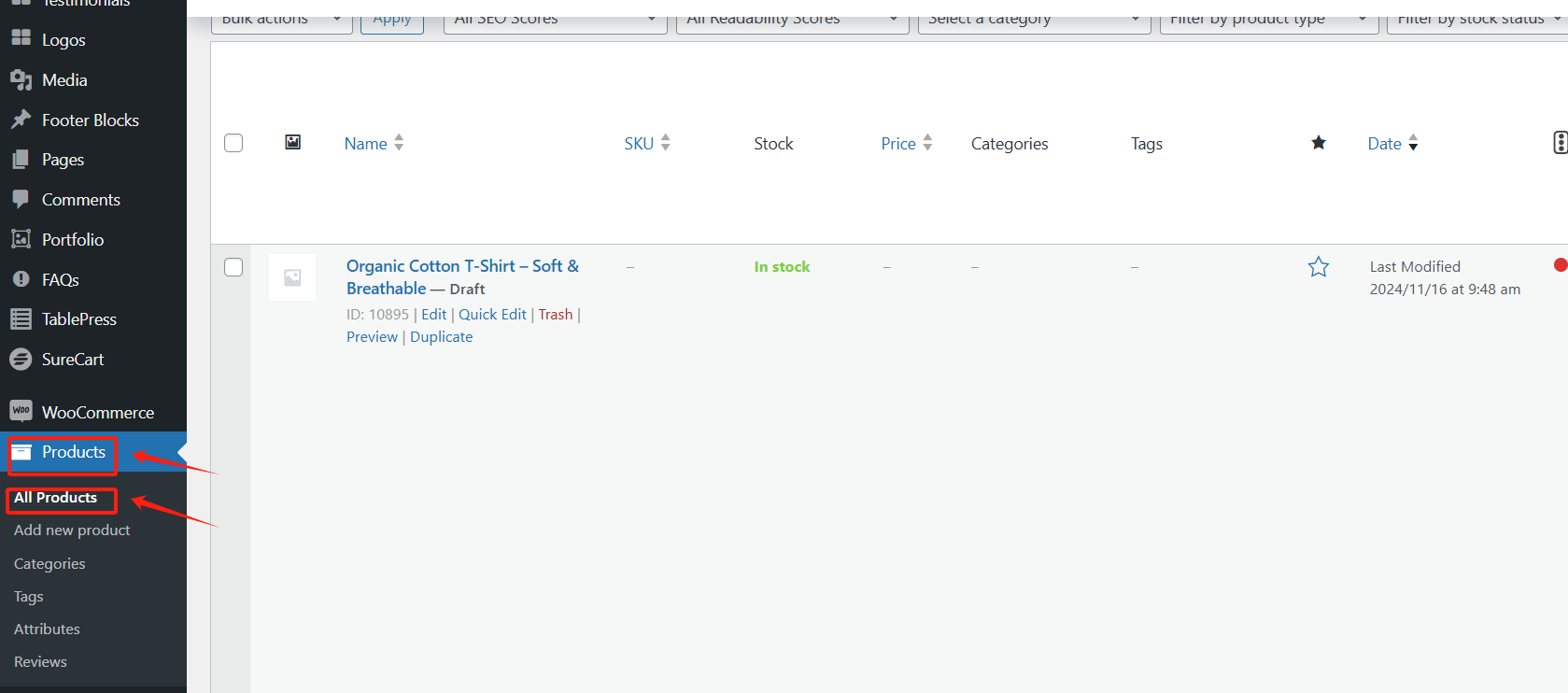Move Organic Cotton T-Shirt to Trash
The width and height of the screenshot is (1568, 693).
click(x=556, y=315)
